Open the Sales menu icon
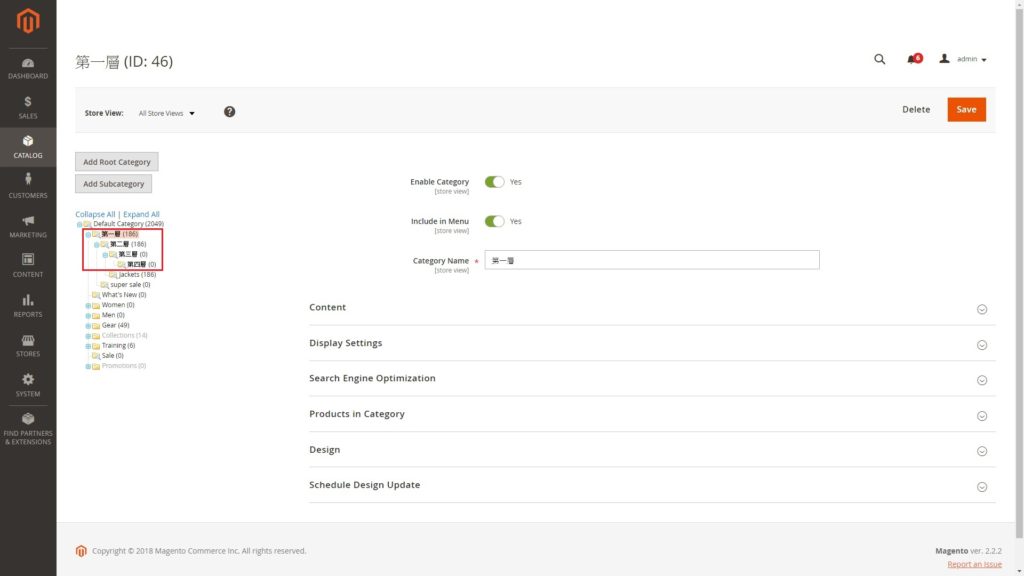 point(28,107)
